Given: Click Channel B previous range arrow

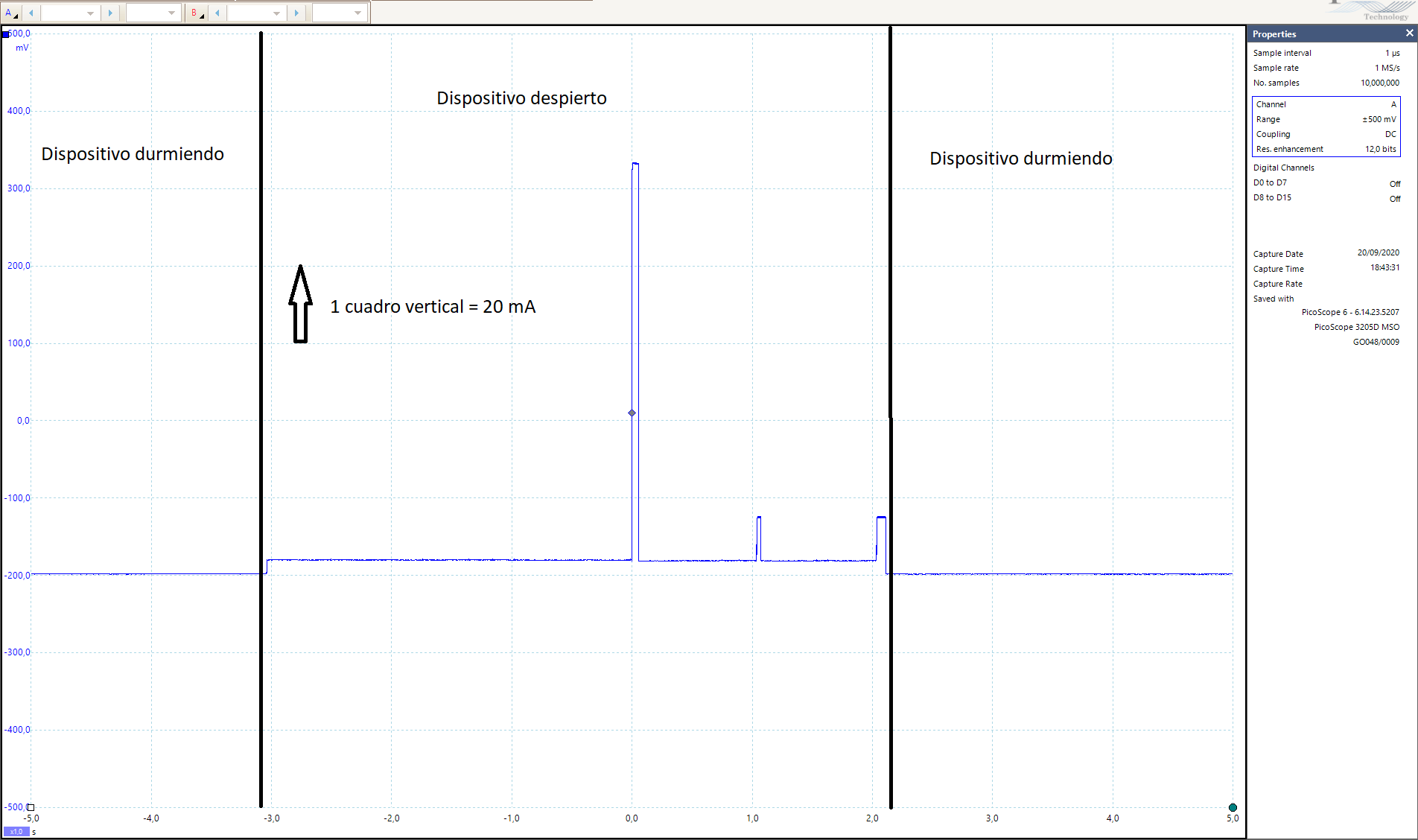Looking at the screenshot, I should click(x=217, y=13).
